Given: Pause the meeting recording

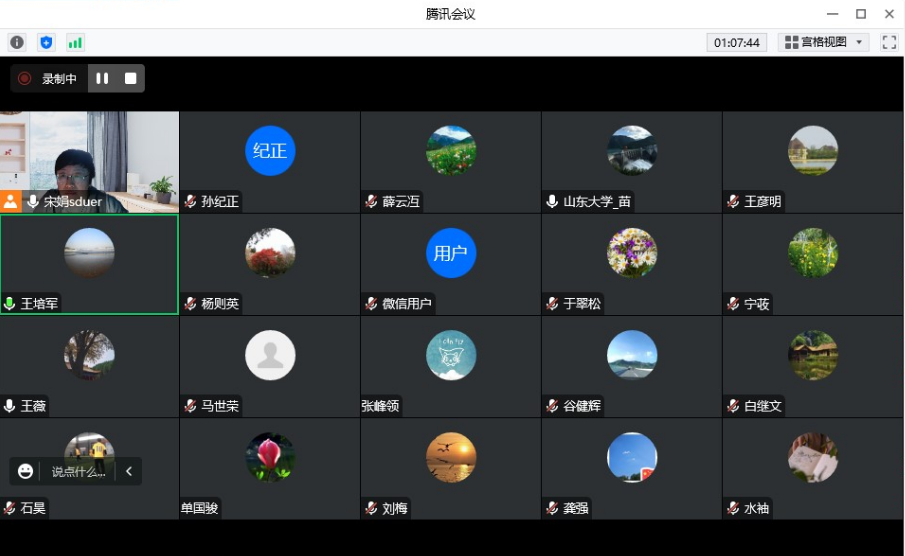Looking at the screenshot, I should tap(102, 79).
